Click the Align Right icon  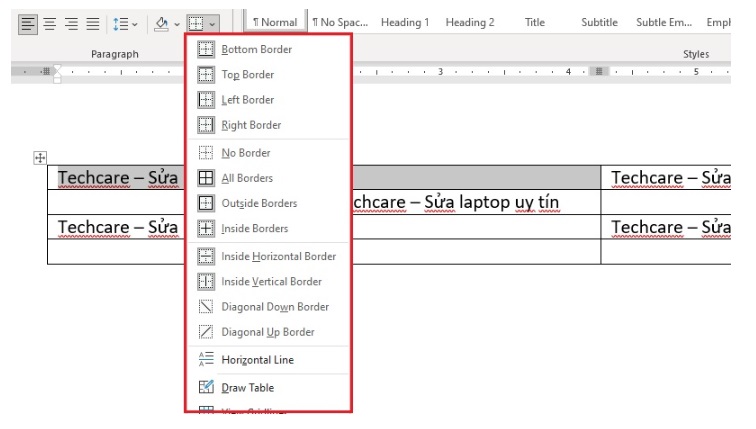pos(71,22)
